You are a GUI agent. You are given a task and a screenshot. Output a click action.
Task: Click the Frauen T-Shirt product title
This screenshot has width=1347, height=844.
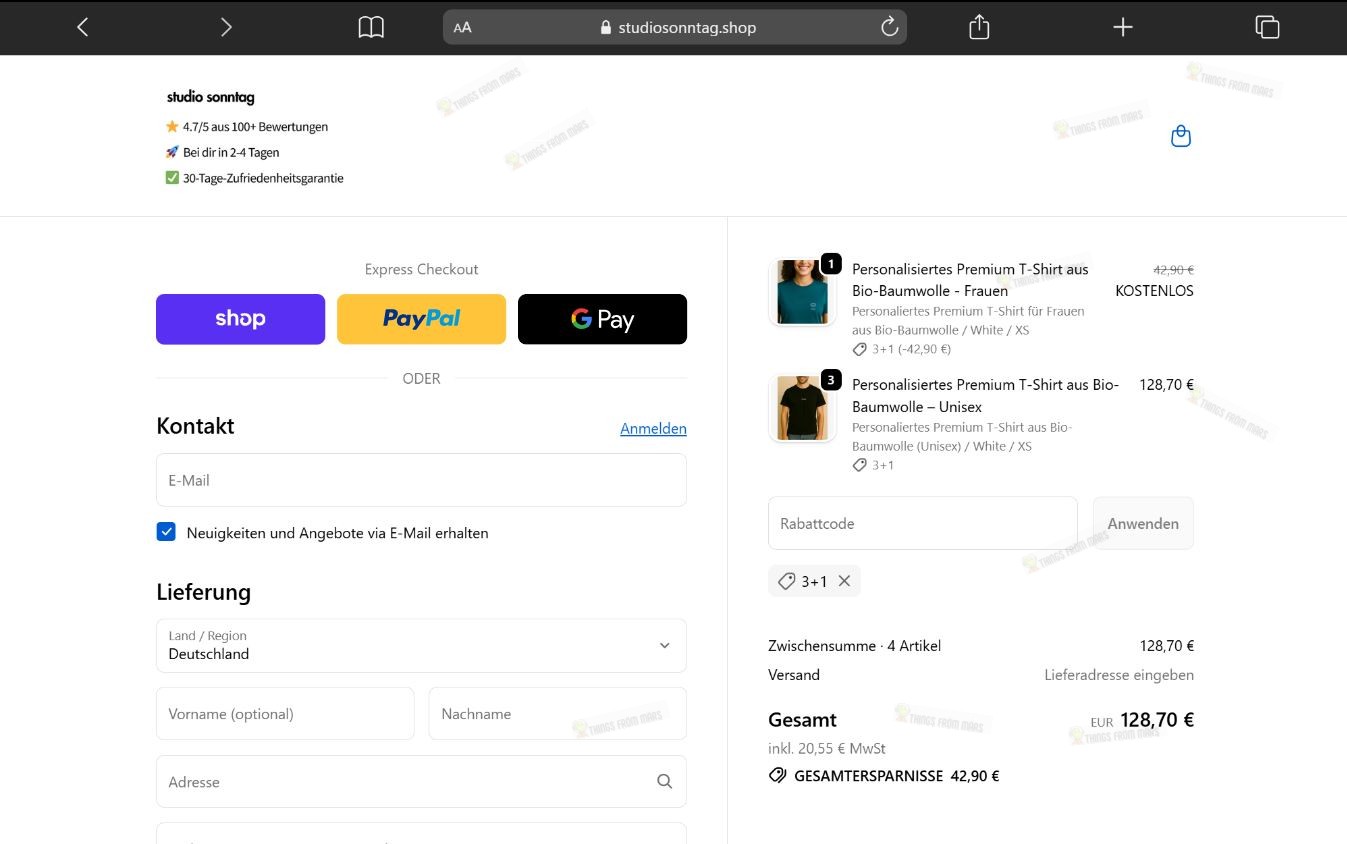pyautogui.click(x=970, y=280)
